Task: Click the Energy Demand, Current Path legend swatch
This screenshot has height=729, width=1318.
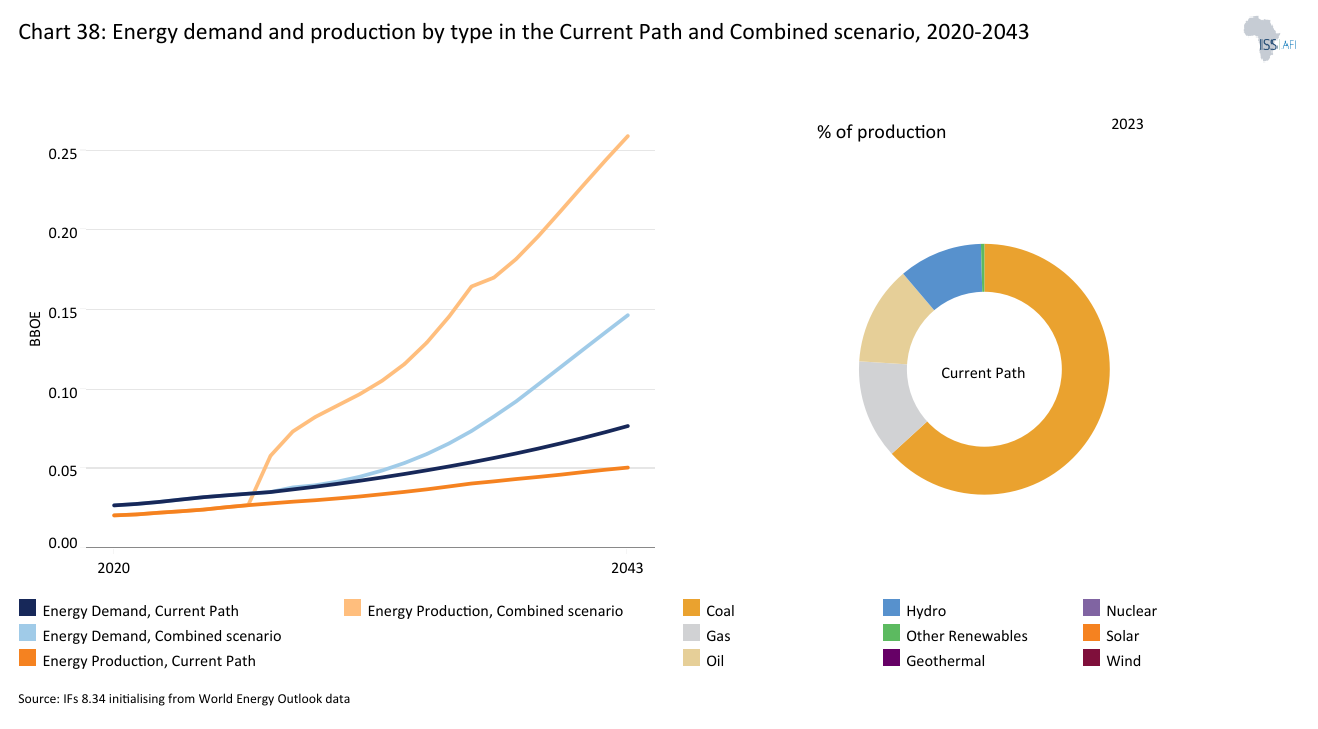Action: 28,608
